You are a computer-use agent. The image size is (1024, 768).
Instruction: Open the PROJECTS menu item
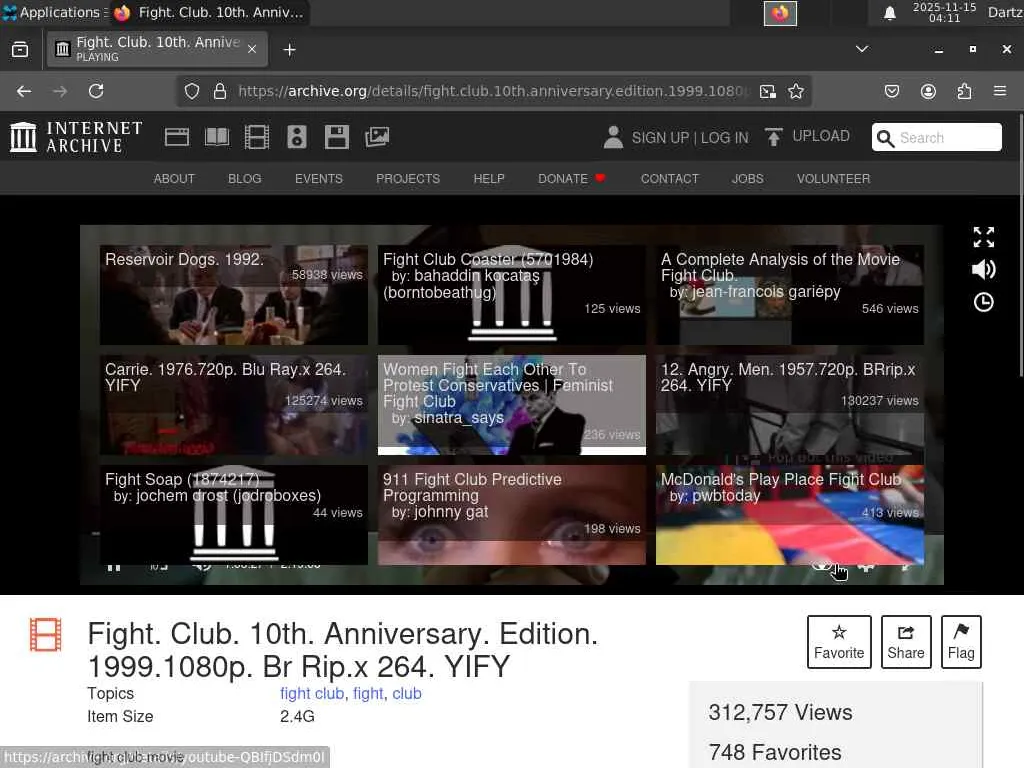pyautogui.click(x=408, y=179)
